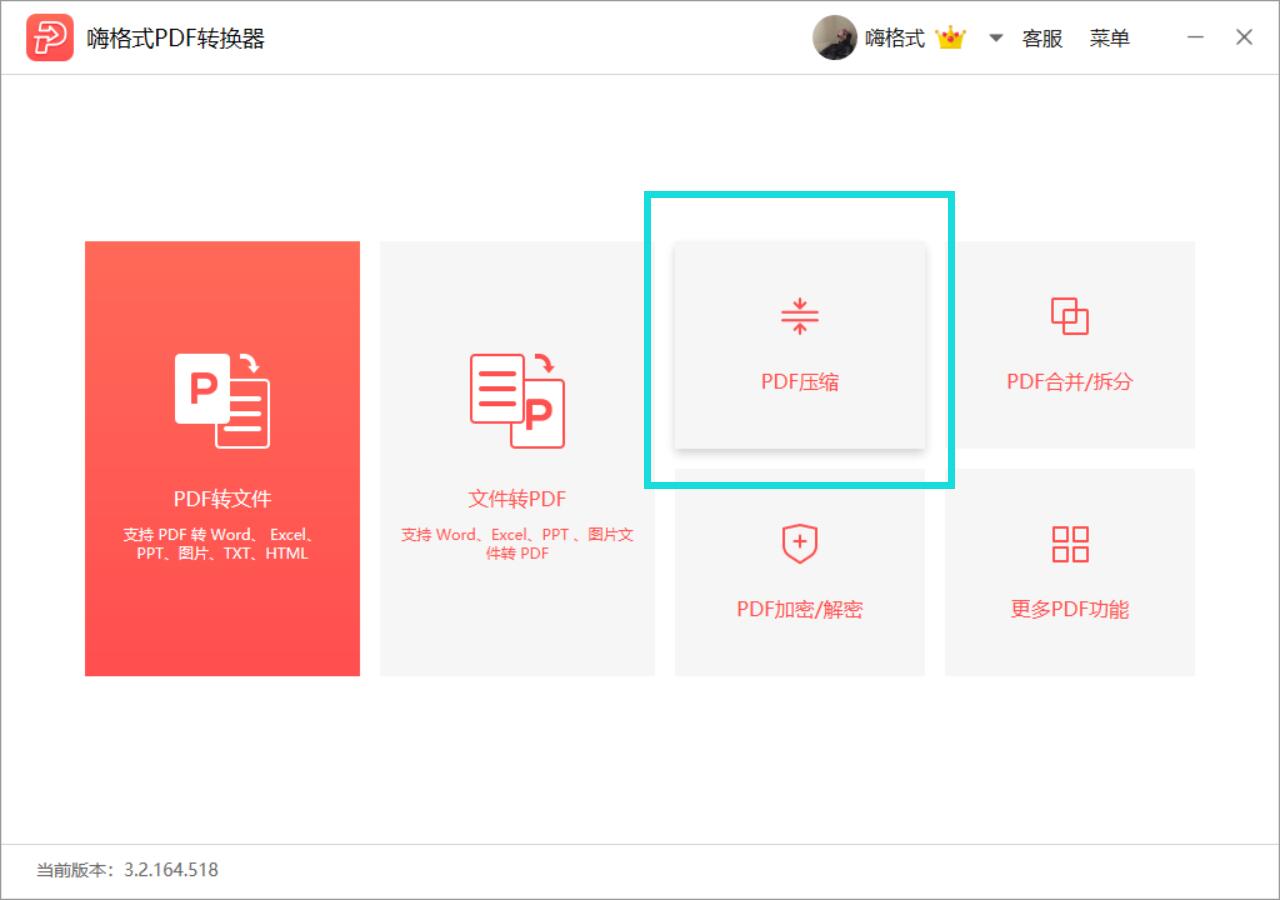This screenshot has height=900, width=1280.
Task: Open the 客服 customer service link
Action: click(x=1042, y=38)
